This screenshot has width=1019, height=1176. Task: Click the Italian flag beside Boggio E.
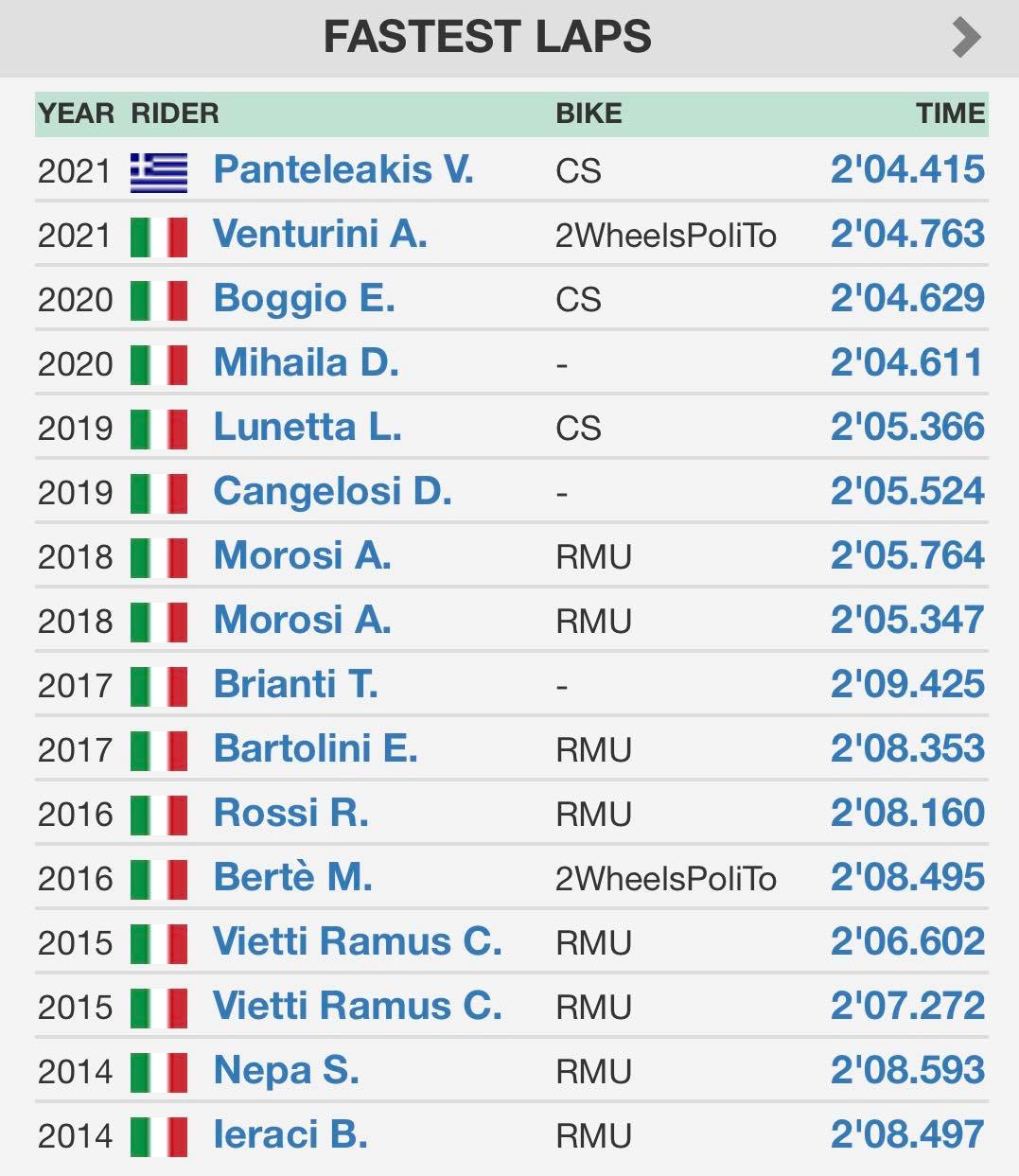pos(159,301)
